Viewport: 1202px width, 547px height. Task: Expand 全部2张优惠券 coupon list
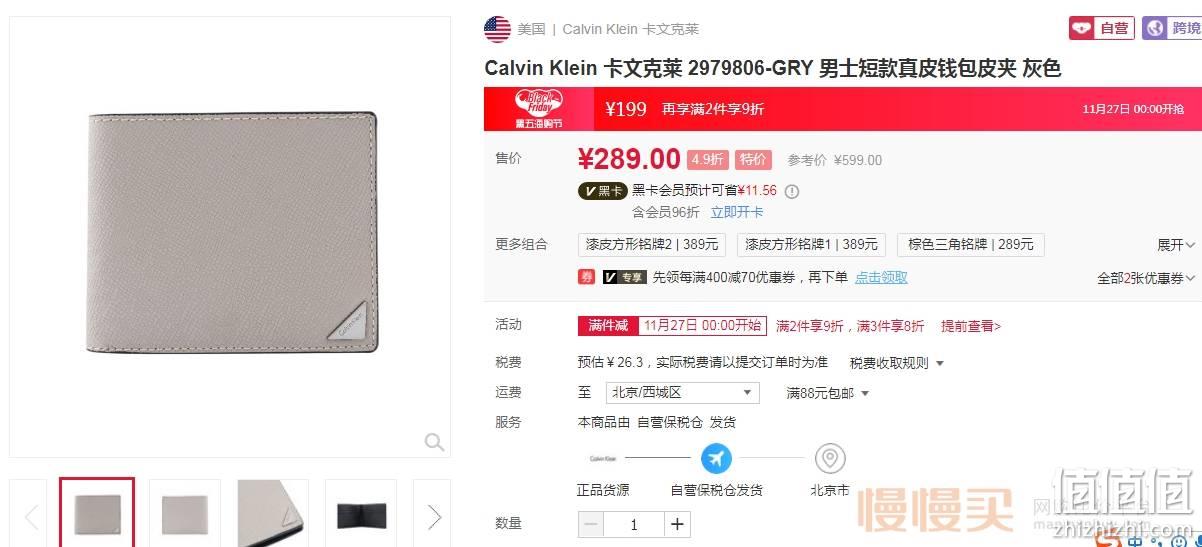pyautogui.click(x=1146, y=278)
